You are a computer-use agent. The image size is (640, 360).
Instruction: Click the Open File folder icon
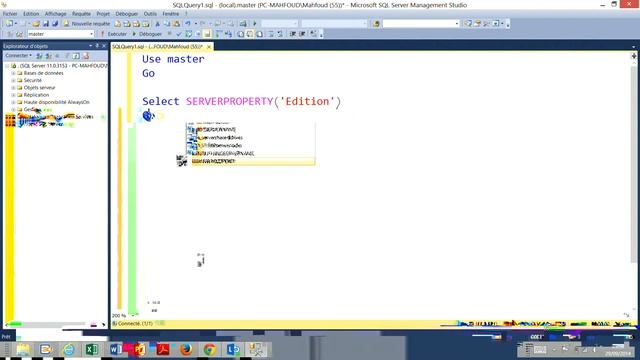pos(36,24)
